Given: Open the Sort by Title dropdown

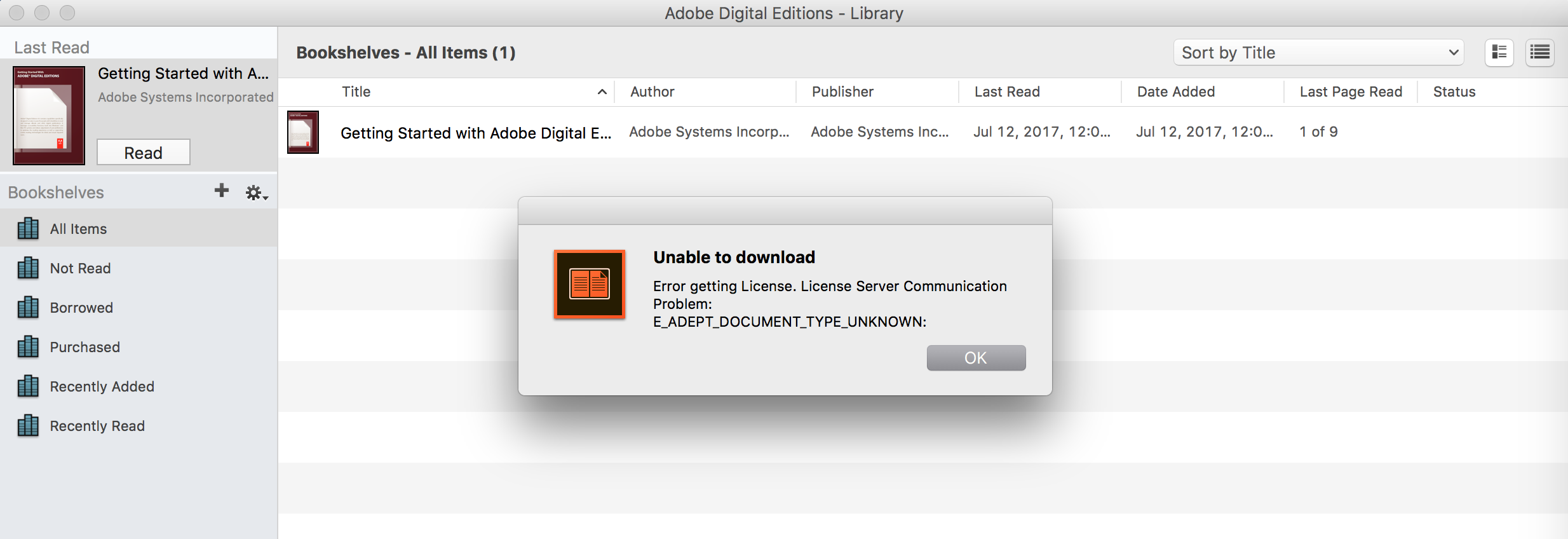Looking at the screenshot, I should [x=1318, y=53].
